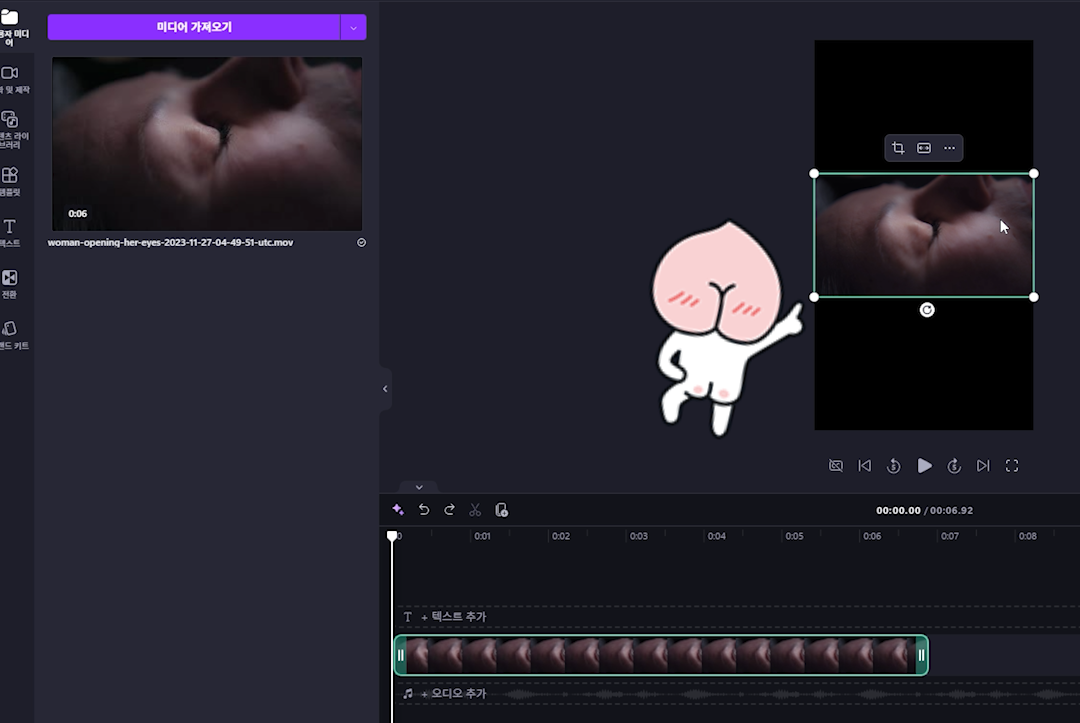This screenshot has width=1080, height=723.
Task: Click the 0:06 mark on the timeline ruler
Action: 872,536
